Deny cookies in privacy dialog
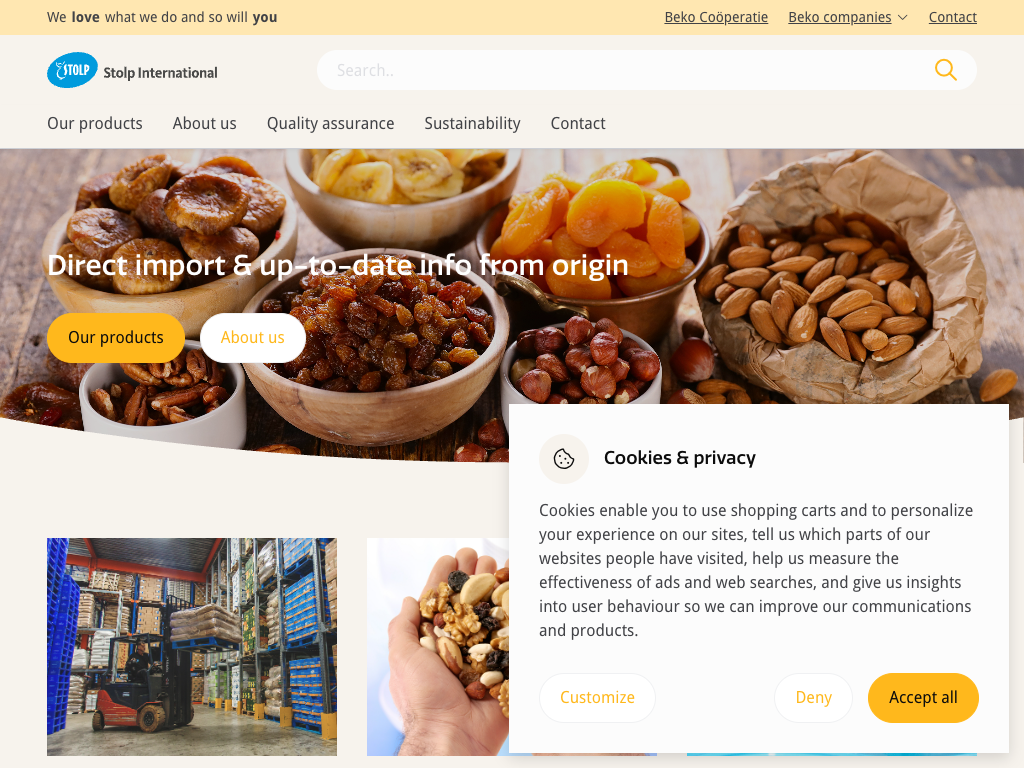This screenshot has height=768, width=1024. pyautogui.click(x=813, y=697)
